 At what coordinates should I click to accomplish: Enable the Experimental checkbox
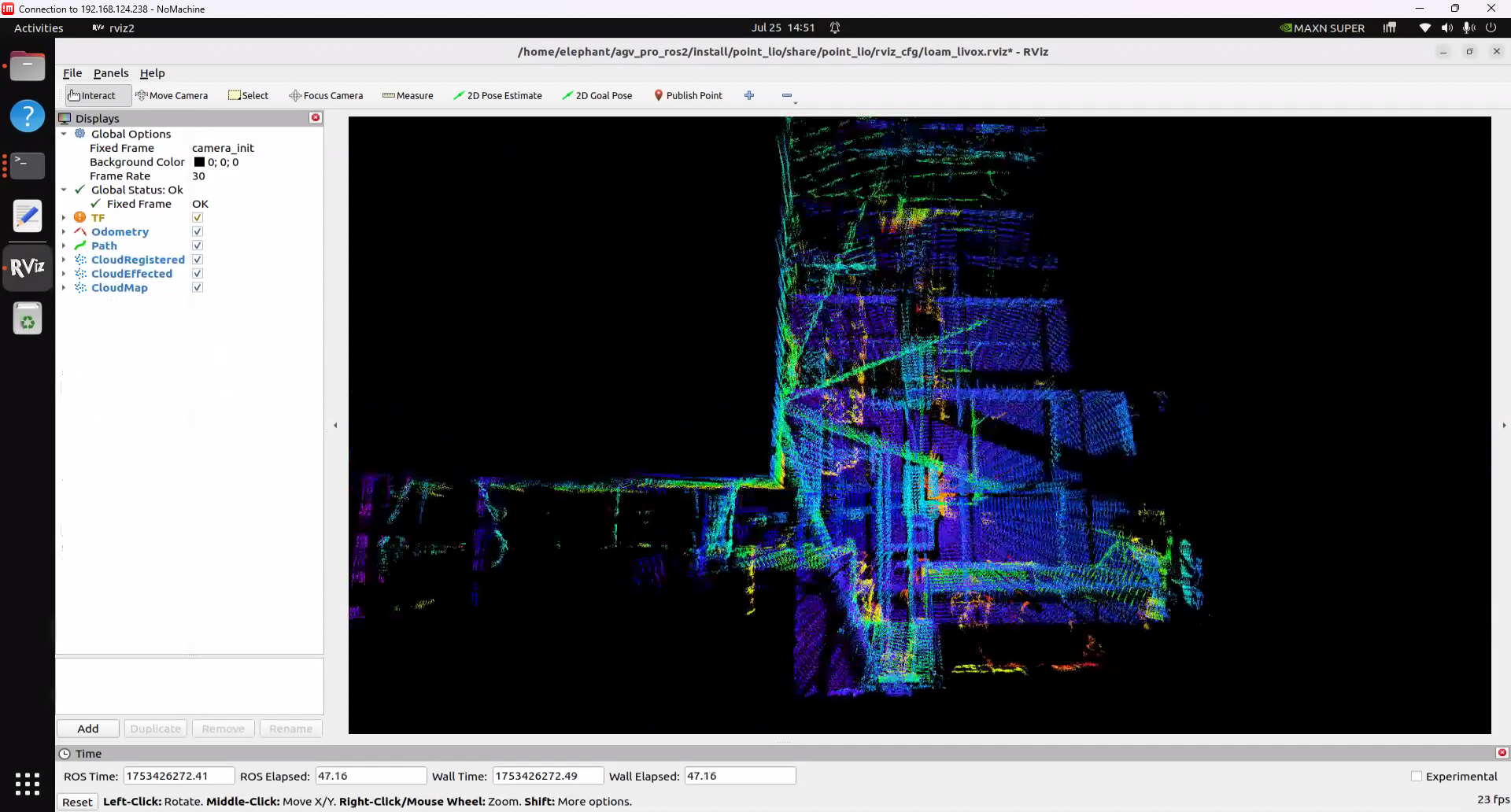[1417, 777]
